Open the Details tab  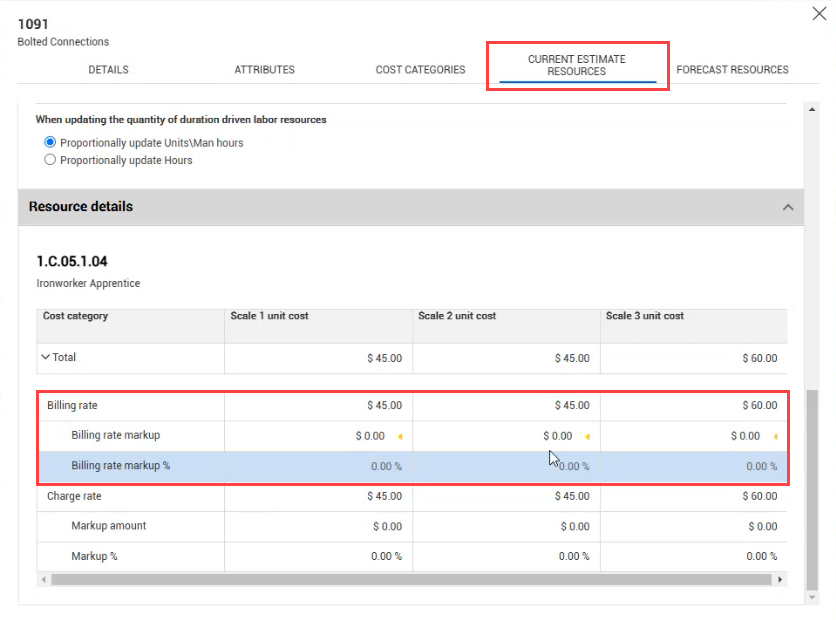(108, 70)
